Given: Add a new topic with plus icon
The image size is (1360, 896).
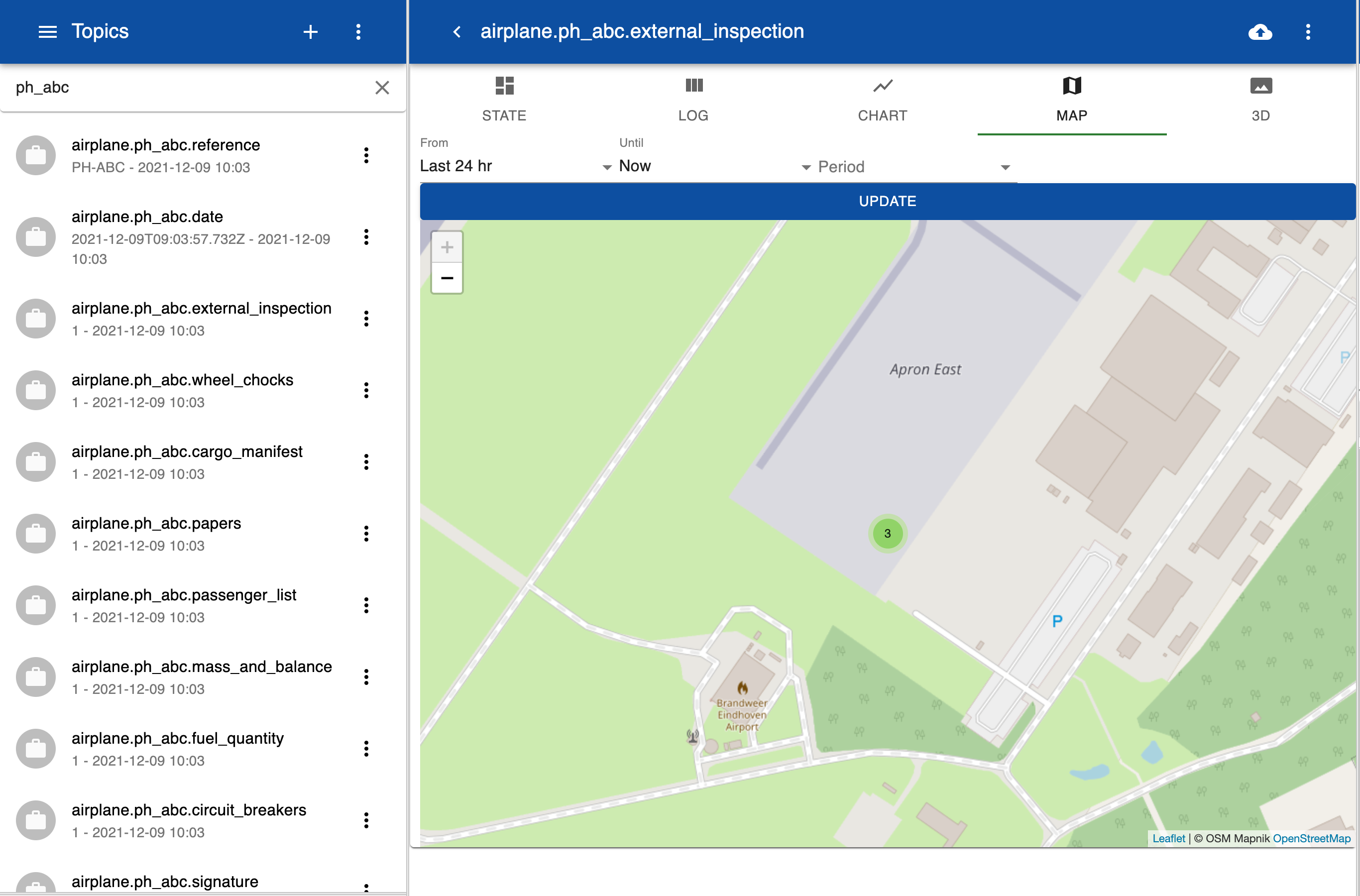Looking at the screenshot, I should (x=310, y=31).
